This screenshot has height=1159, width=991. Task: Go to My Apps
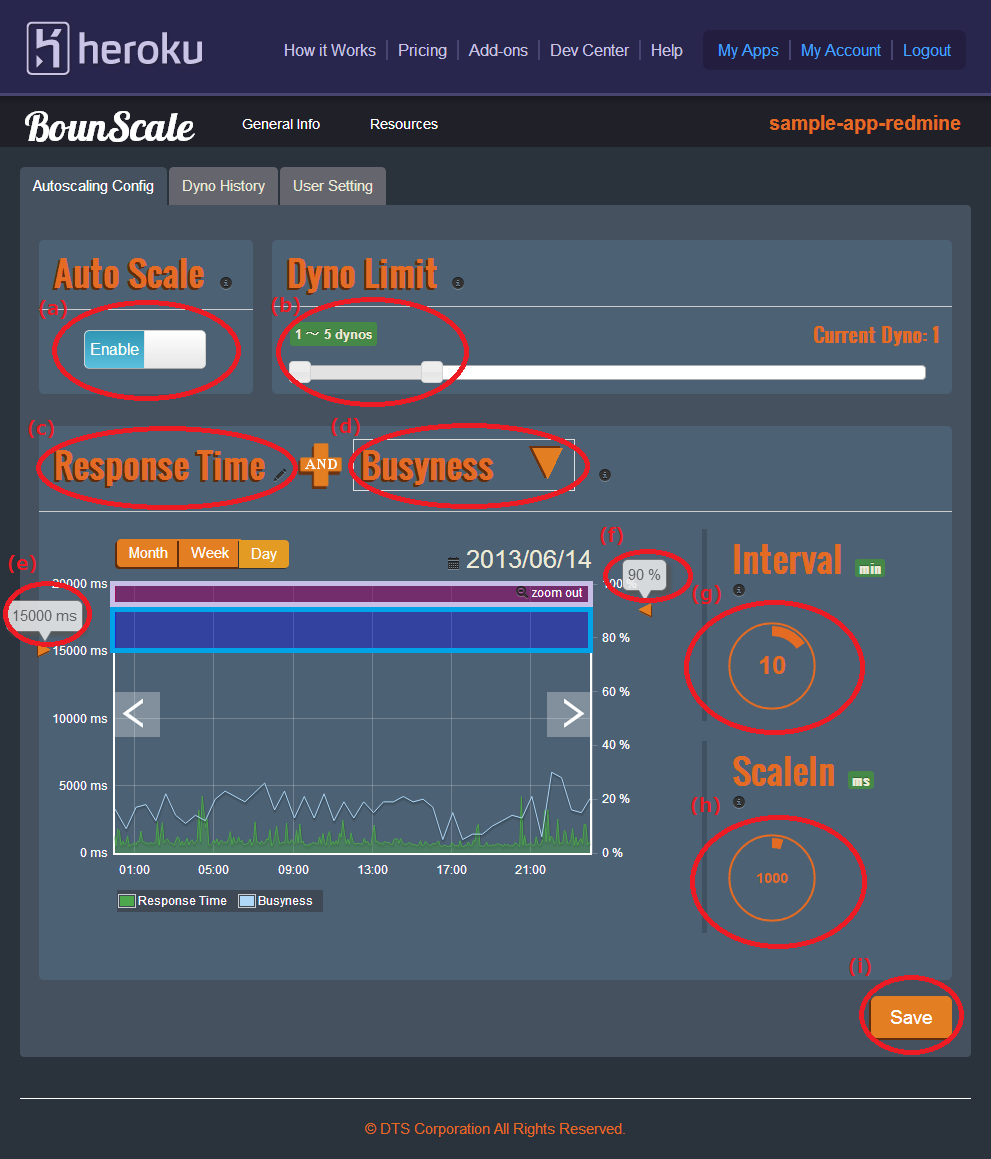click(748, 50)
